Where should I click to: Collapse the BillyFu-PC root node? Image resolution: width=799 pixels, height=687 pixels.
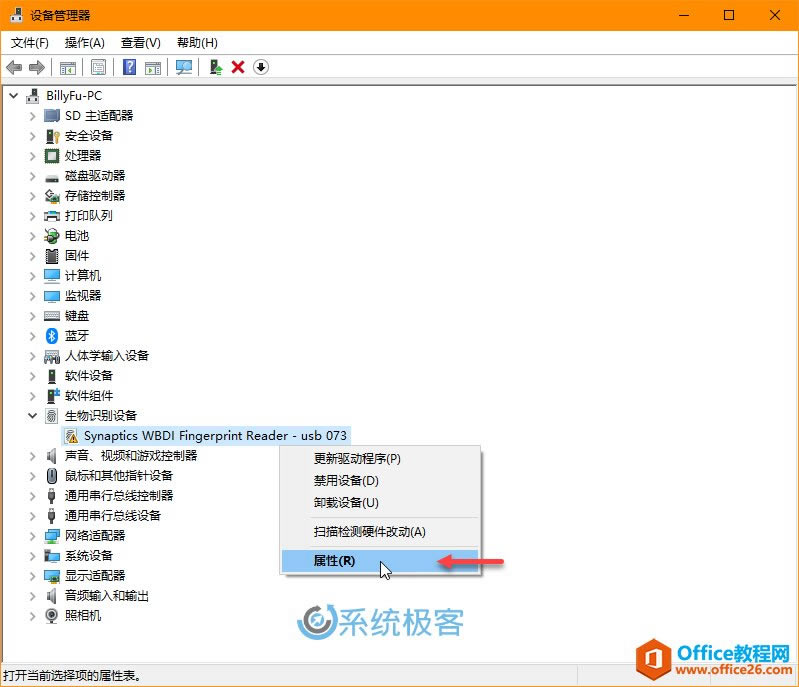point(14,95)
